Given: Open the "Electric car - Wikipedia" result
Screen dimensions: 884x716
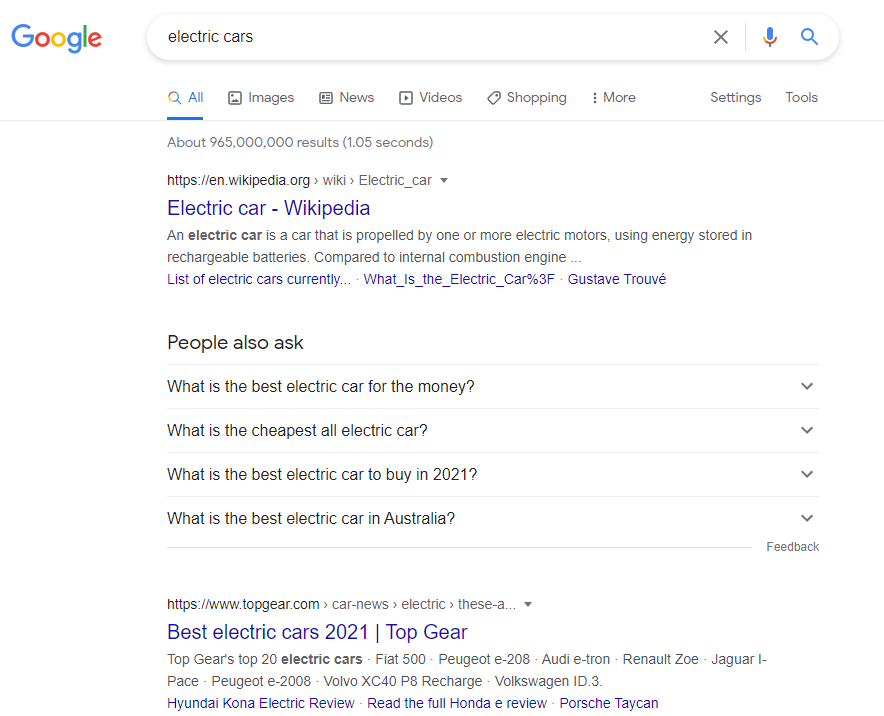Looking at the screenshot, I should [x=268, y=208].
